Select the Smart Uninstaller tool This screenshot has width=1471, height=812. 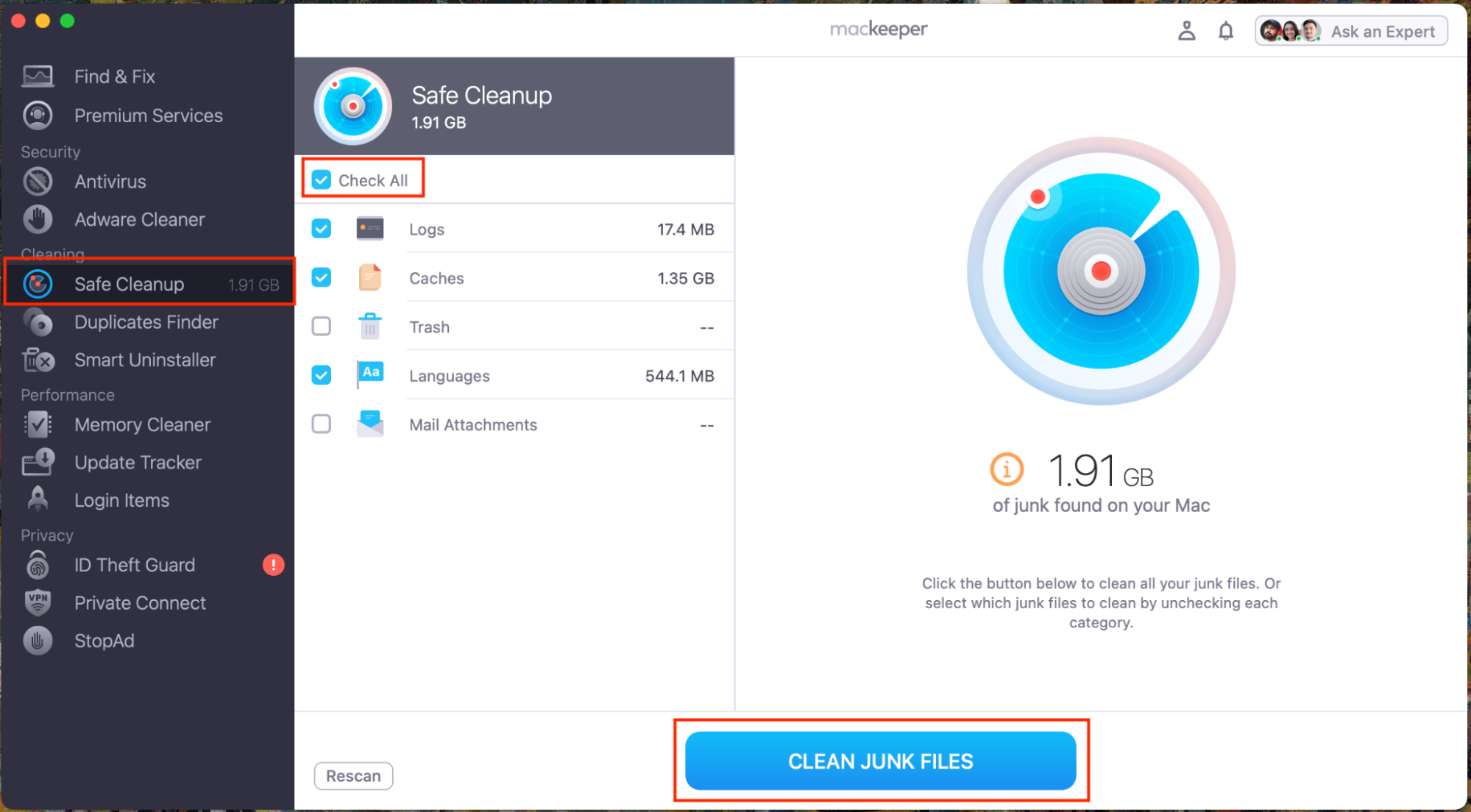click(143, 359)
